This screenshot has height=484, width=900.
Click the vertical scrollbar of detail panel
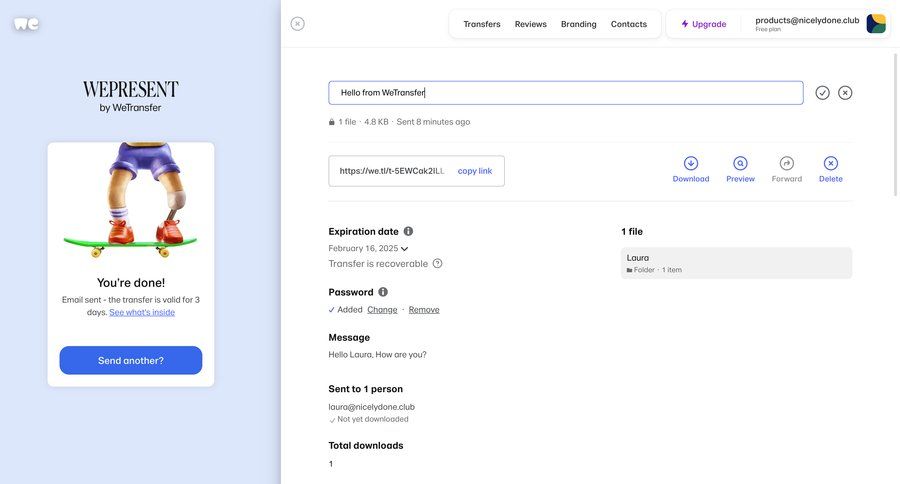pos(895,125)
